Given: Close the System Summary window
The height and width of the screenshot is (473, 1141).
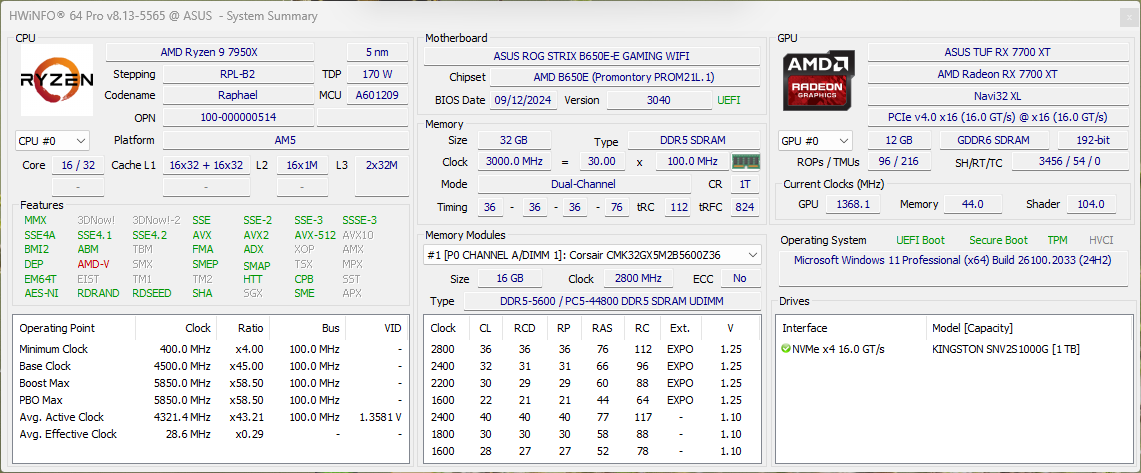Looking at the screenshot, I should 1129,15.
